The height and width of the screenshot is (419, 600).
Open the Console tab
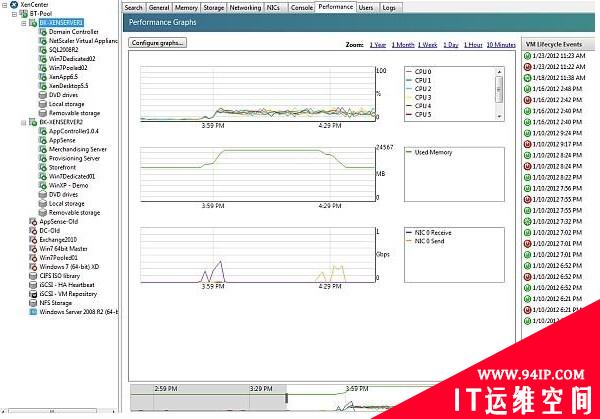coord(302,8)
